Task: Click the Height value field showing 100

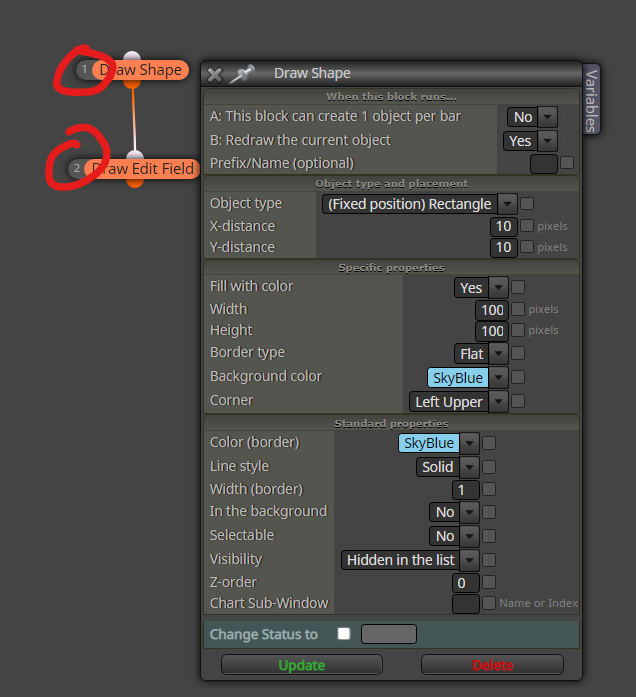Action: click(492, 331)
